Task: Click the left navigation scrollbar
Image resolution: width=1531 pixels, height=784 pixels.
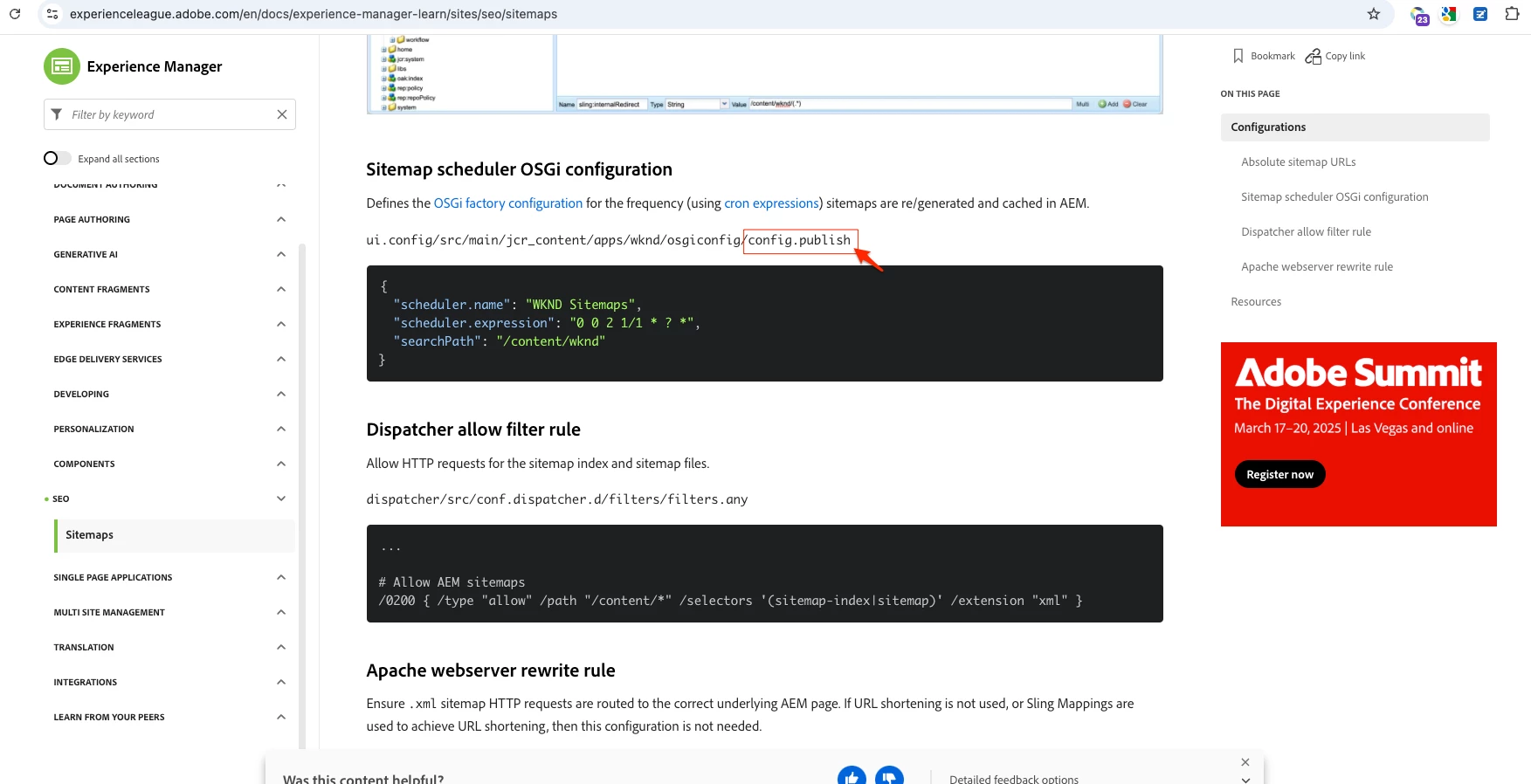Action: click(x=302, y=495)
